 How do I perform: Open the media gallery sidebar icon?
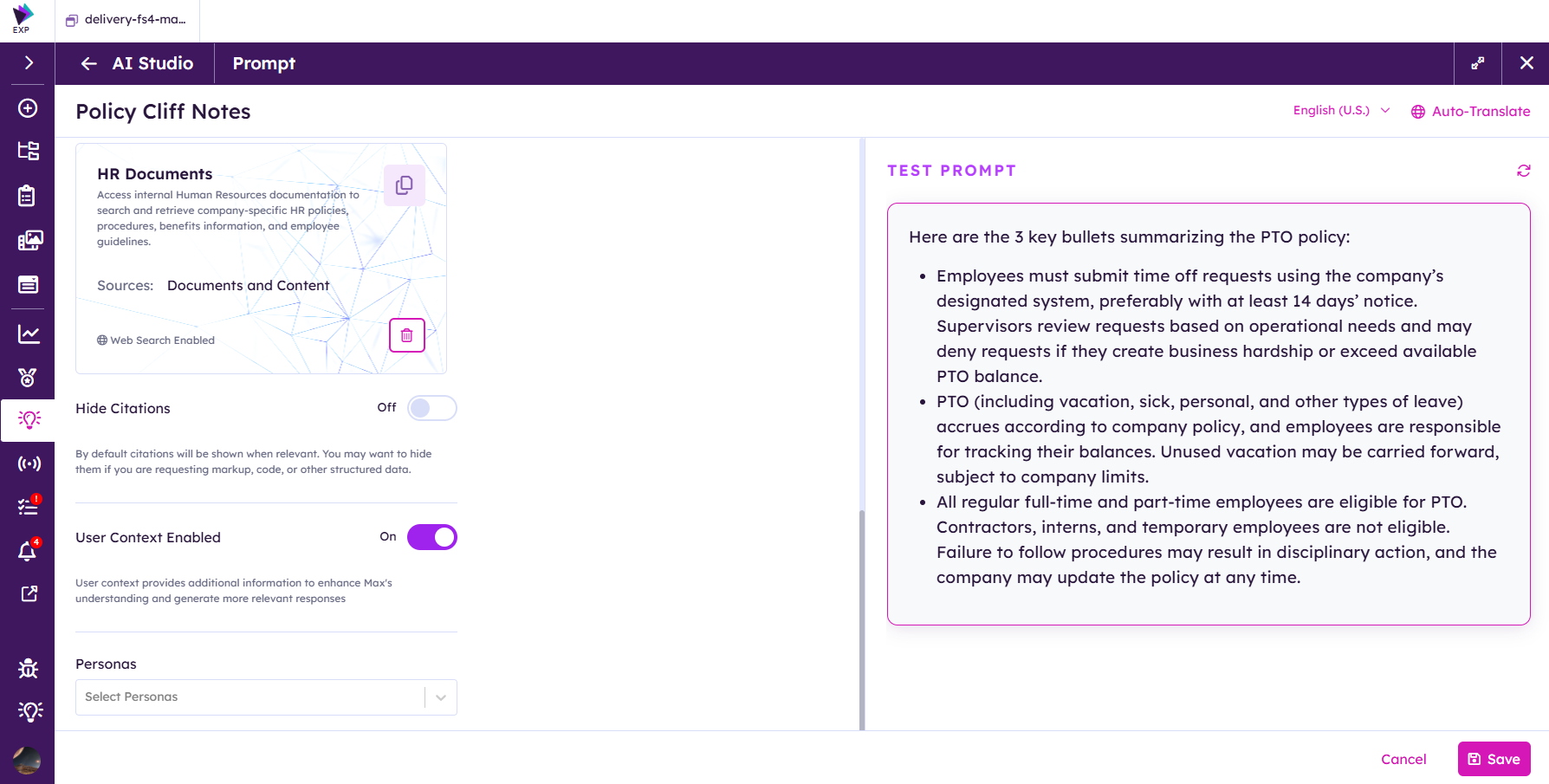click(29, 240)
